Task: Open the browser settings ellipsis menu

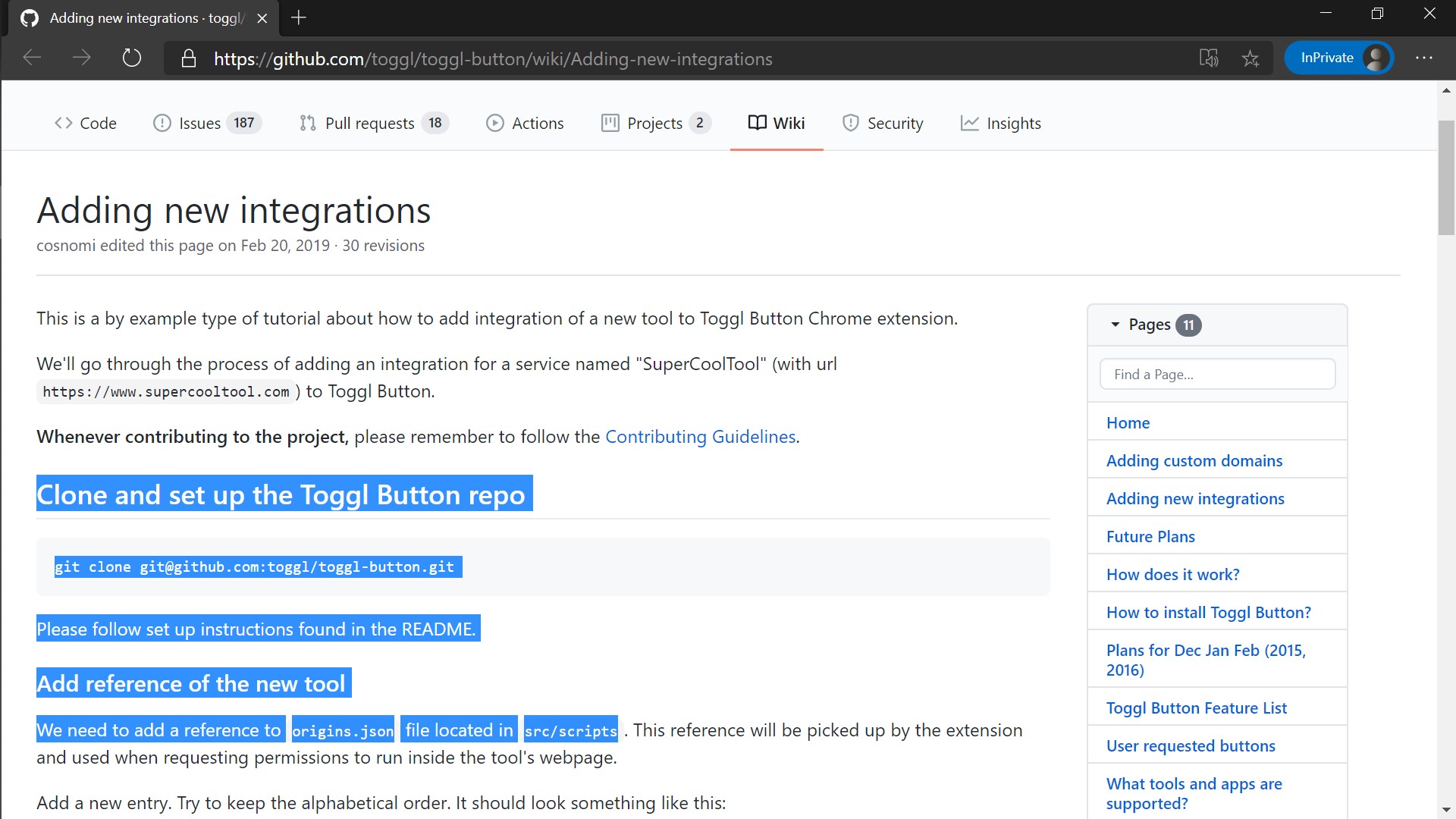Action: pyautogui.click(x=1426, y=58)
